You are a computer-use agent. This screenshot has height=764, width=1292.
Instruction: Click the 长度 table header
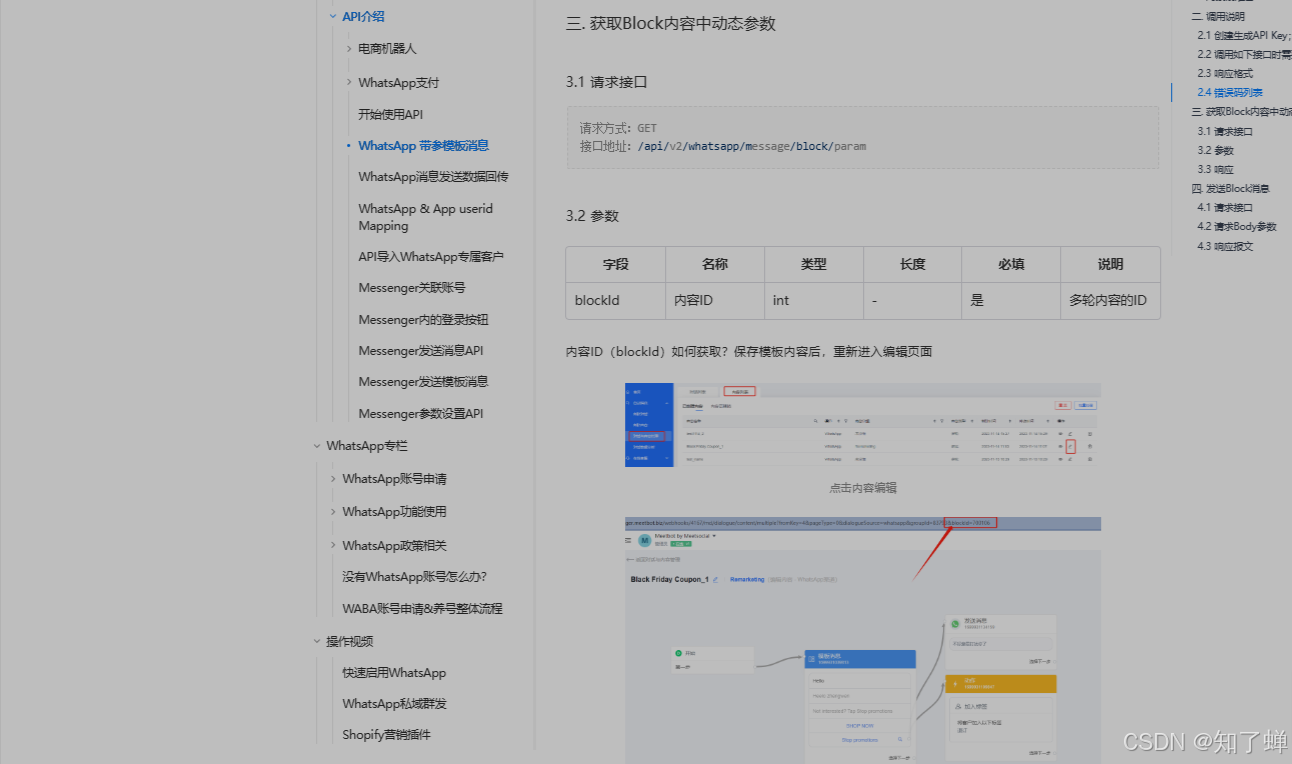[912, 265]
